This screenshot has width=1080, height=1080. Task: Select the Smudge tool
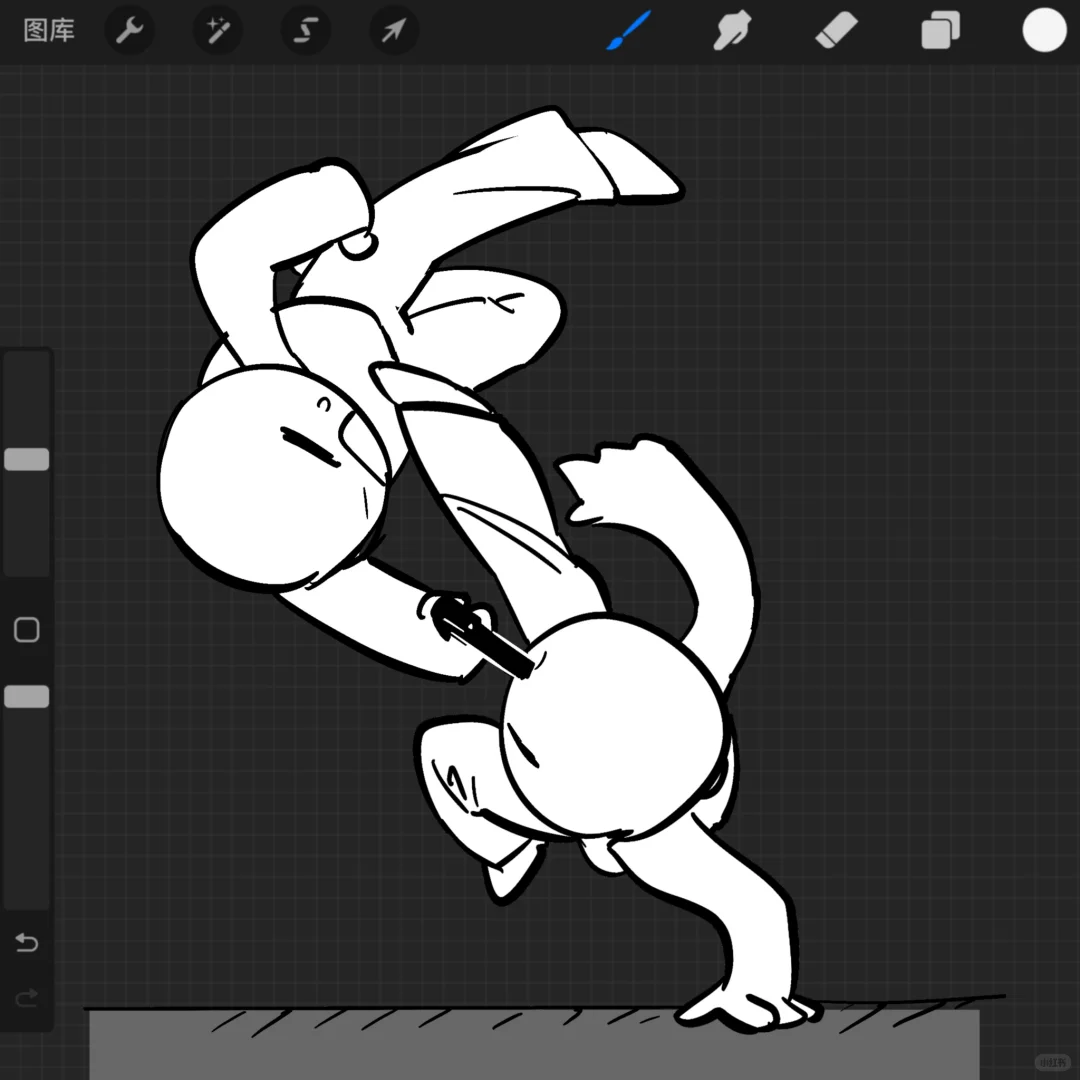tap(731, 30)
